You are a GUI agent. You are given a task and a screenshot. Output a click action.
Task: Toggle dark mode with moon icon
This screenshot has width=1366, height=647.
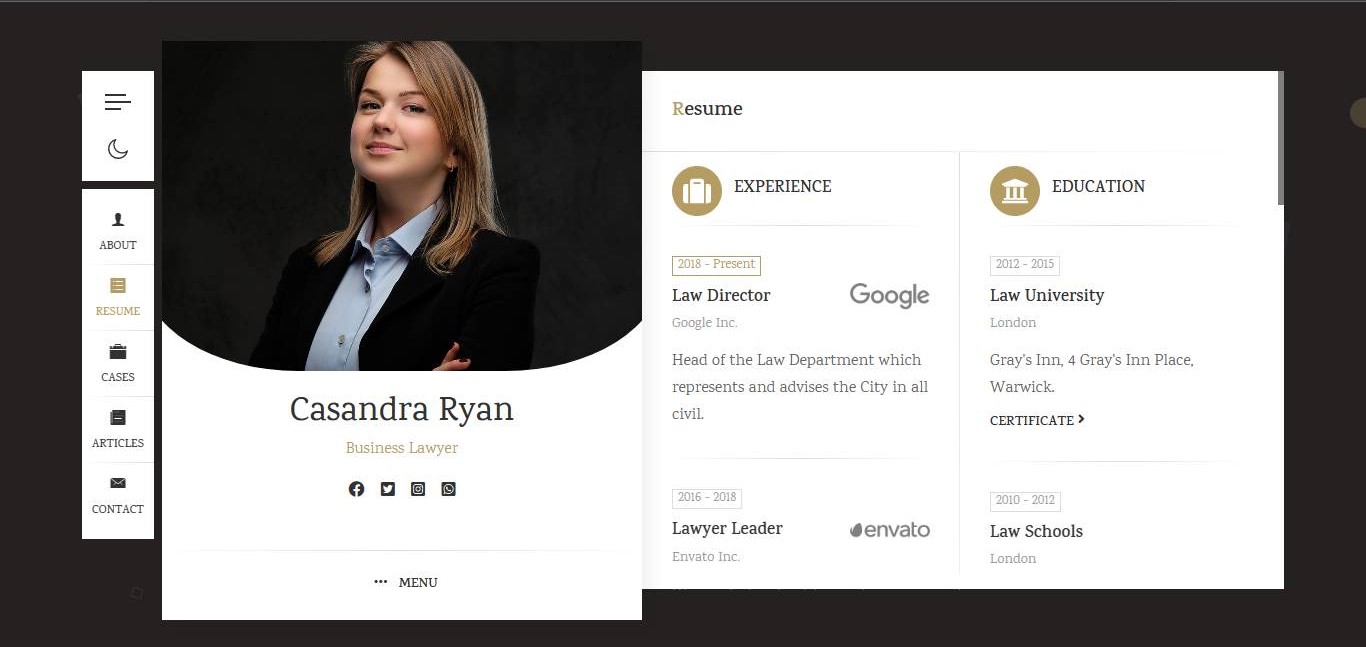117,149
